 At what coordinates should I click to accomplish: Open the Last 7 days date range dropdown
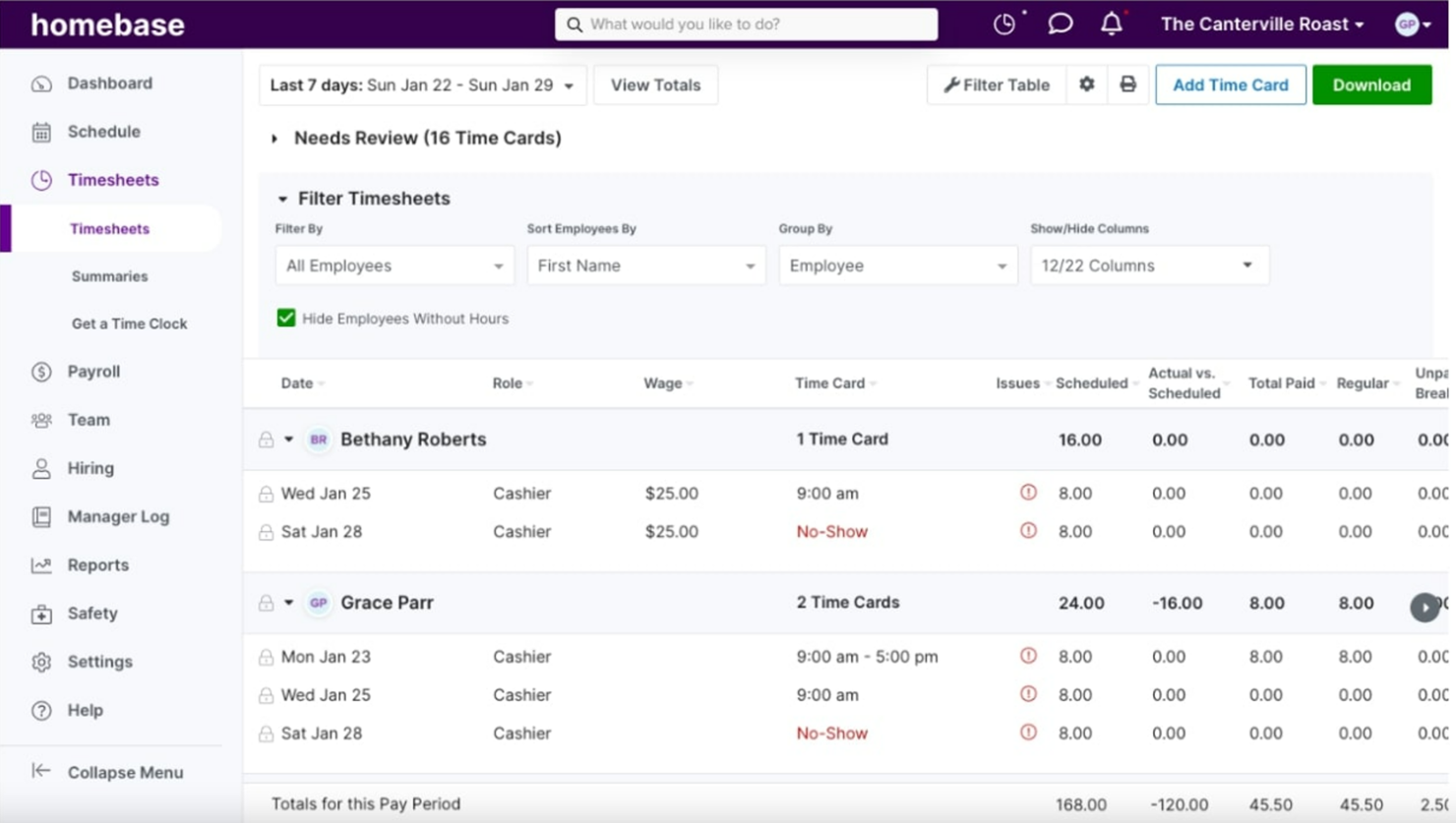pyautogui.click(x=423, y=85)
